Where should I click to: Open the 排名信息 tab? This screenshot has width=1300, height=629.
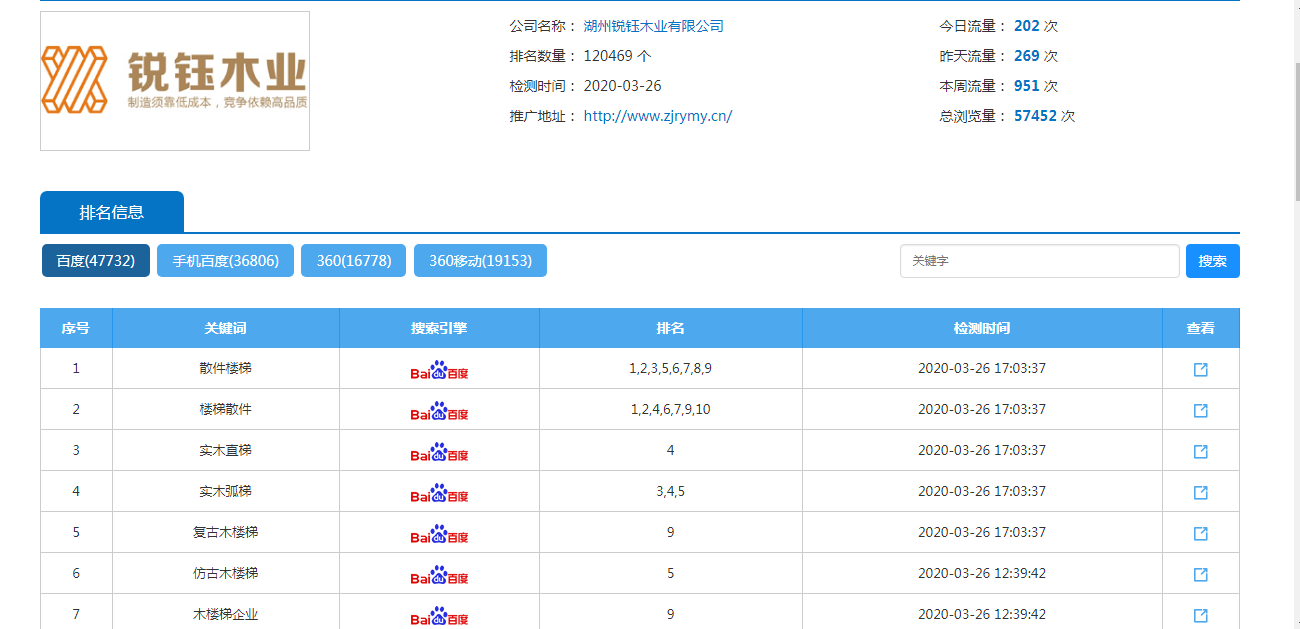point(111,211)
